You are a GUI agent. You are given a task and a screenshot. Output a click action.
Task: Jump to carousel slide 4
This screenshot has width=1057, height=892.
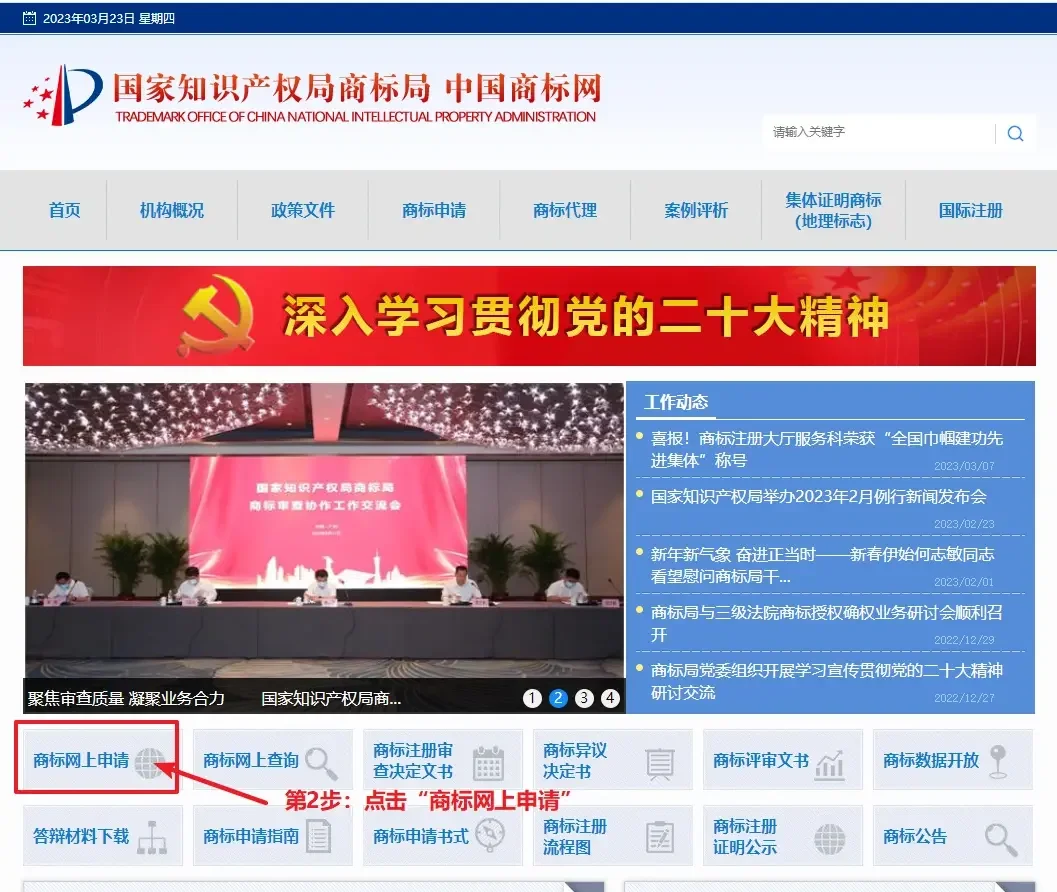coord(610,698)
